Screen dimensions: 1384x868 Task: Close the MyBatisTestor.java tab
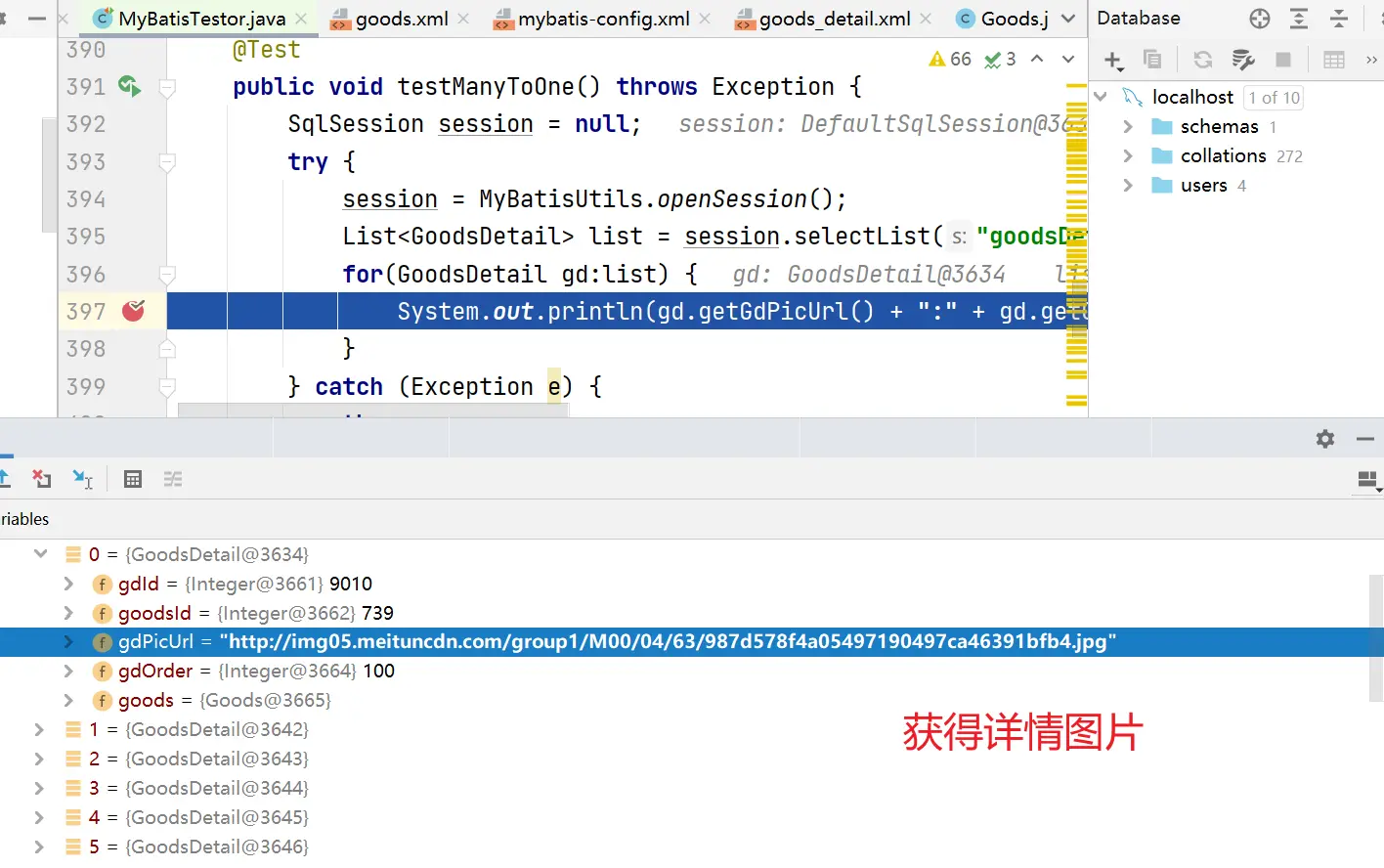tap(301, 19)
